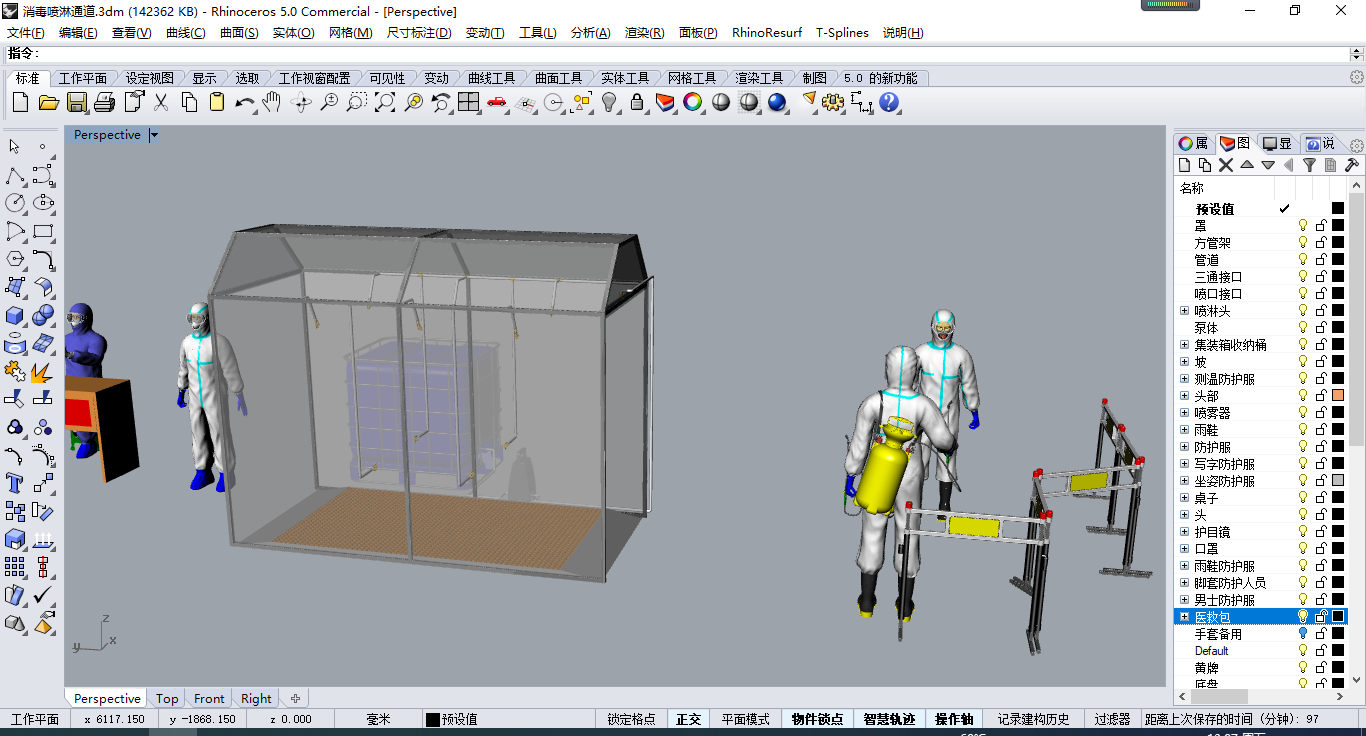Click the Explode icon in left sidebar

(42, 372)
